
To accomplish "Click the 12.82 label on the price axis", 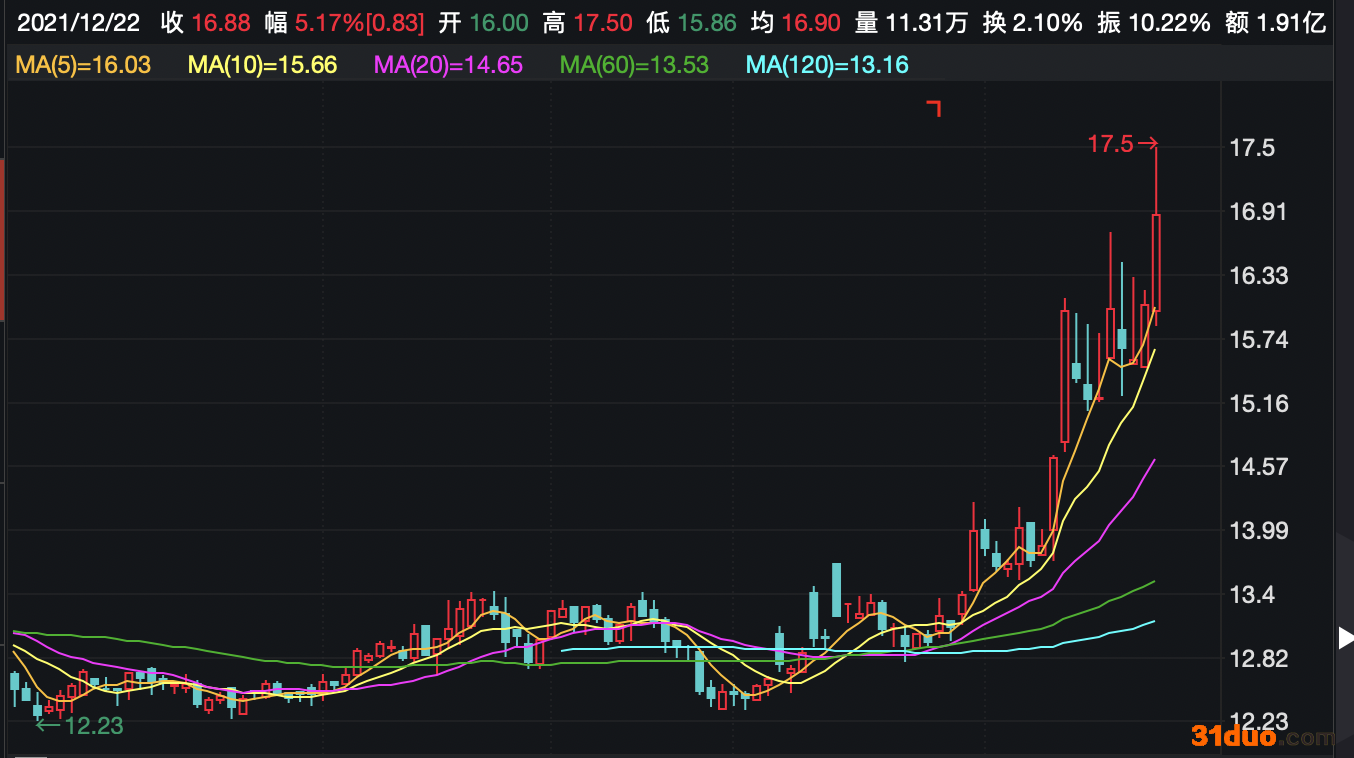I will tap(1258, 659).
